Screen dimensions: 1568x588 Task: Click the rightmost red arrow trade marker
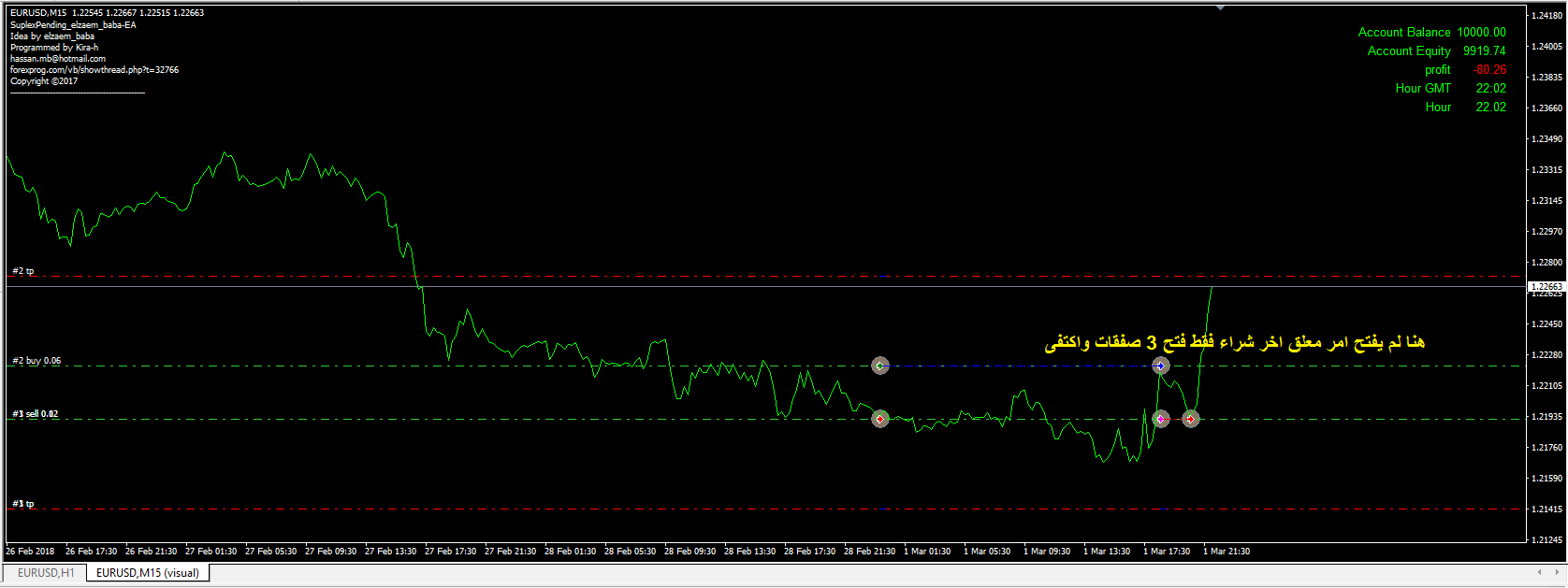1190,419
